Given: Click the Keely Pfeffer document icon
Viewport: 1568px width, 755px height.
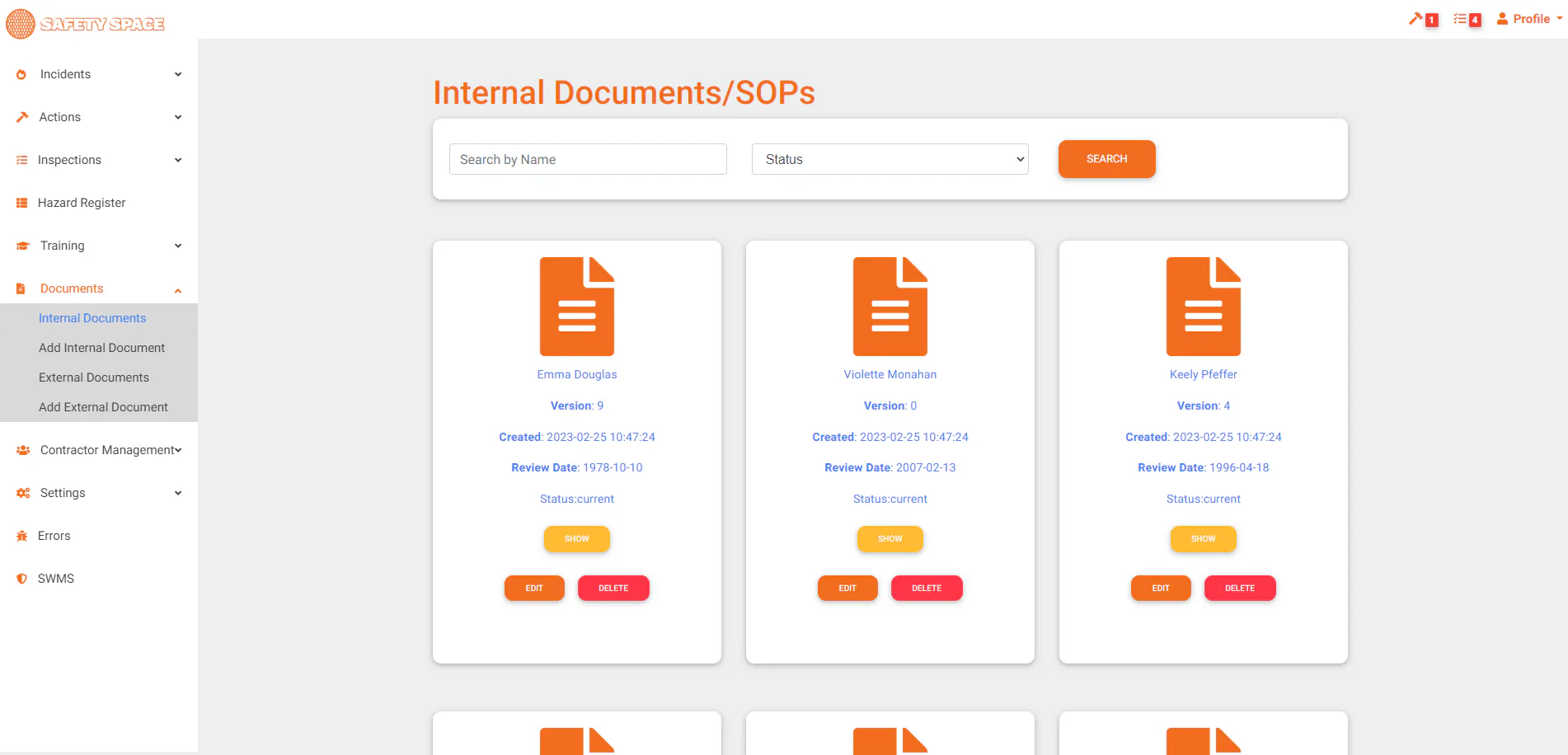Looking at the screenshot, I should (x=1204, y=307).
